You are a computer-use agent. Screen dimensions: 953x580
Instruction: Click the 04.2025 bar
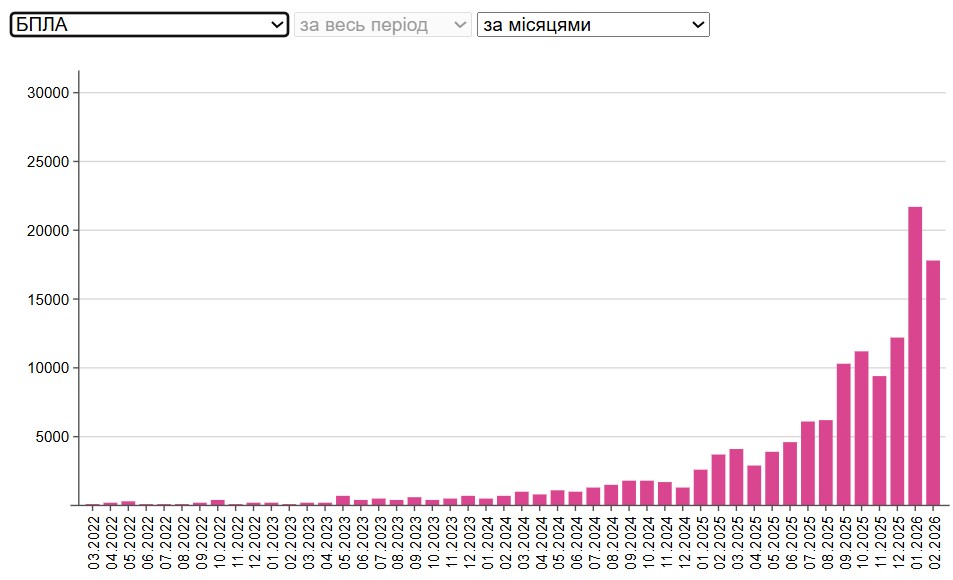pos(754,485)
